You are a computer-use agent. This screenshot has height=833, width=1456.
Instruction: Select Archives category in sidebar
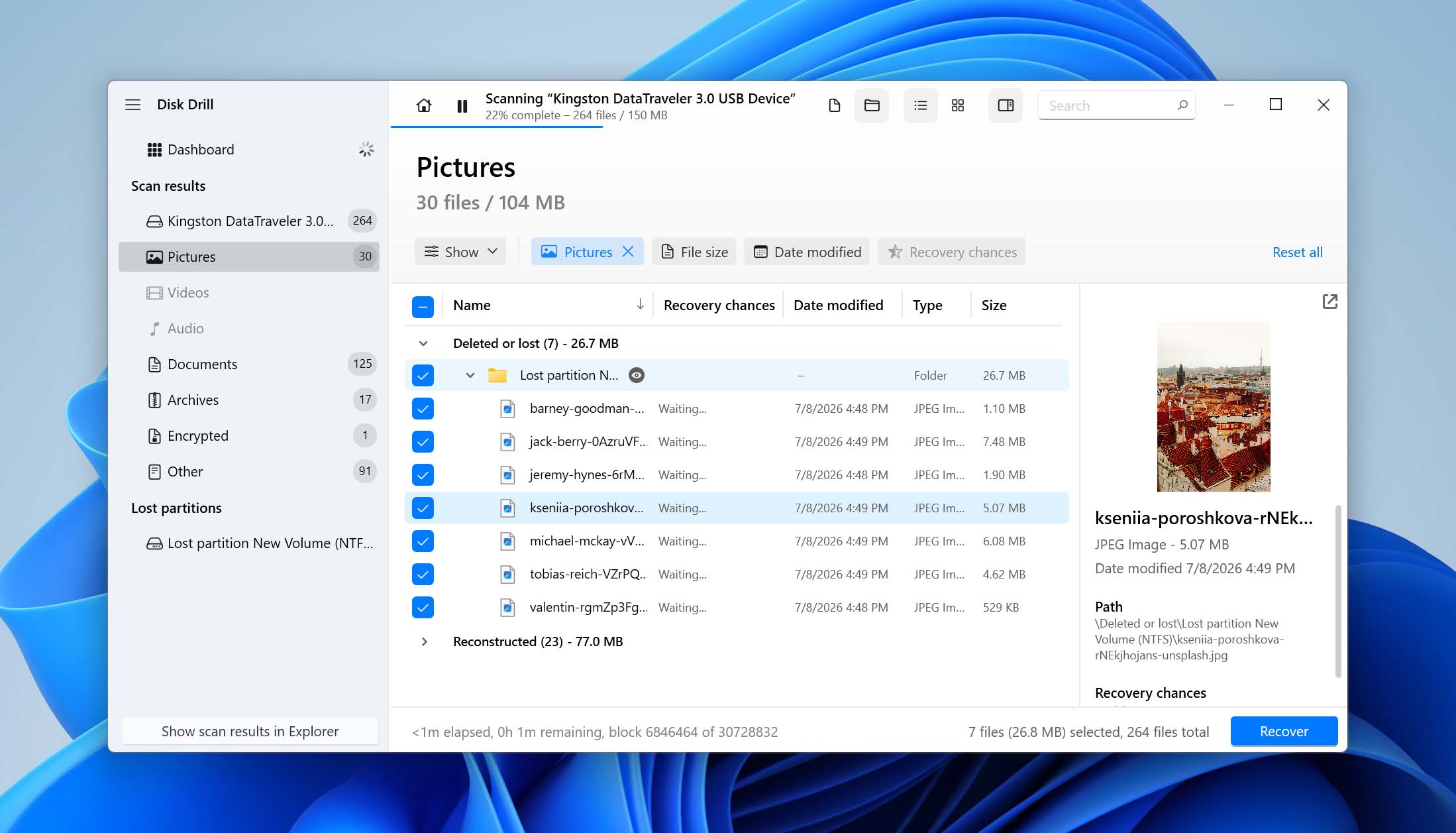click(248, 400)
